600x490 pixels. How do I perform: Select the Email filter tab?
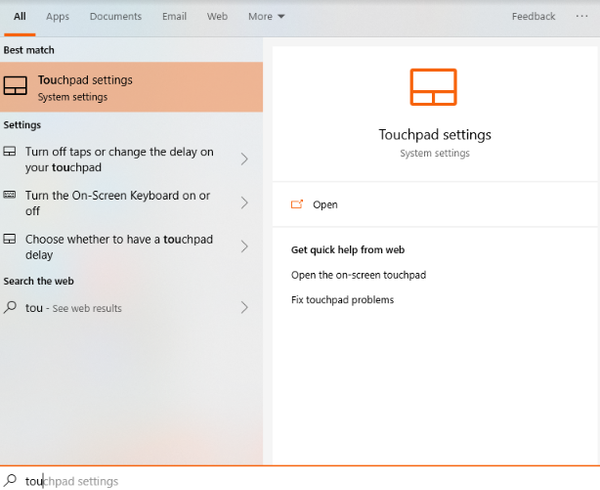click(x=174, y=17)
